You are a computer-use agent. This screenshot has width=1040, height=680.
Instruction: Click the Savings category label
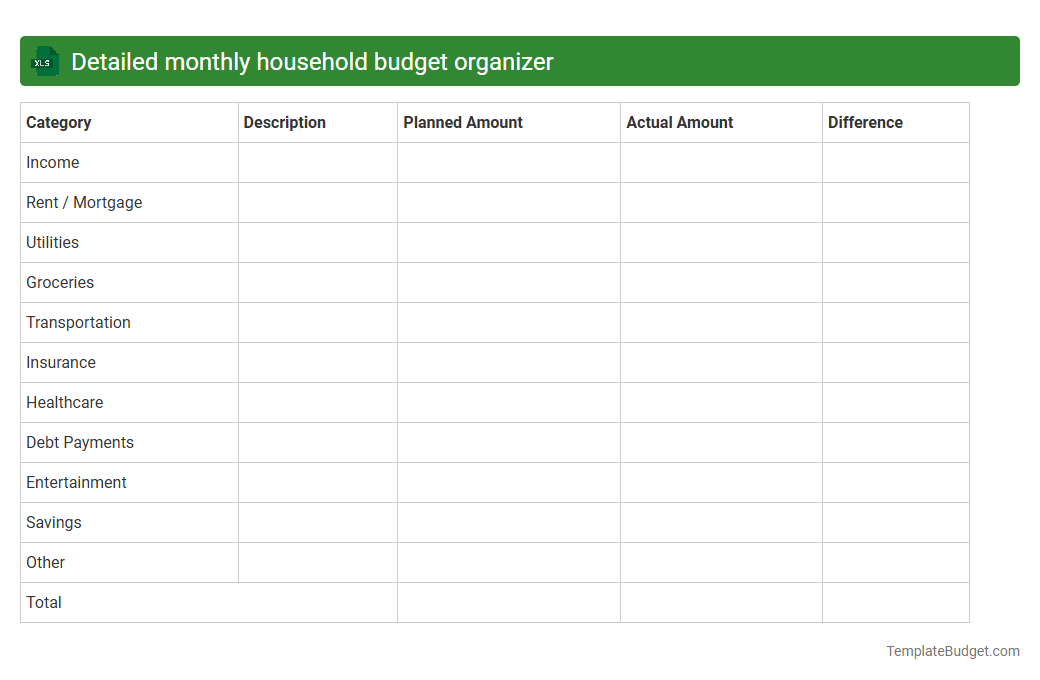click(x=54, y=522)
